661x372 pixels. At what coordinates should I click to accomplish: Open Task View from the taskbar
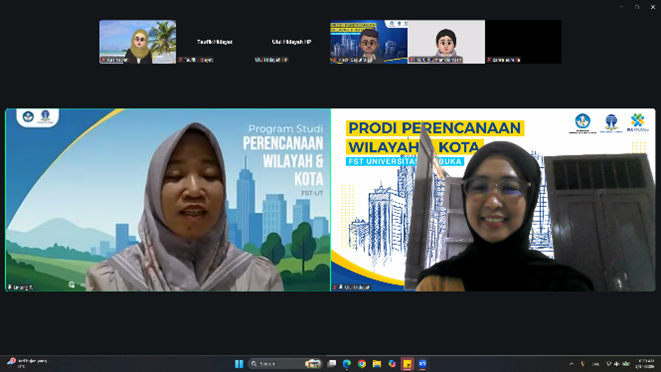tap(332, 364)
